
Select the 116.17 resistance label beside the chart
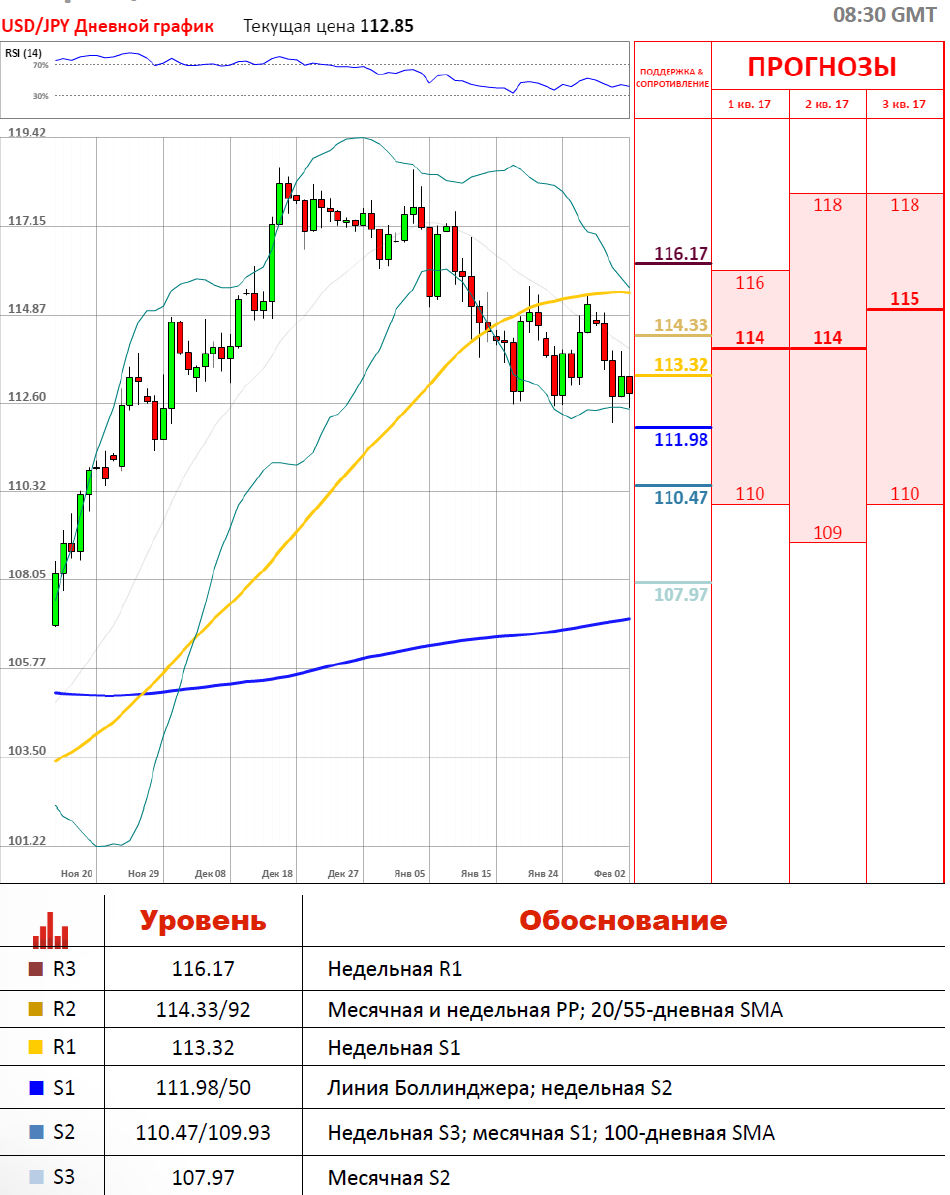click(x=681, y=254)
